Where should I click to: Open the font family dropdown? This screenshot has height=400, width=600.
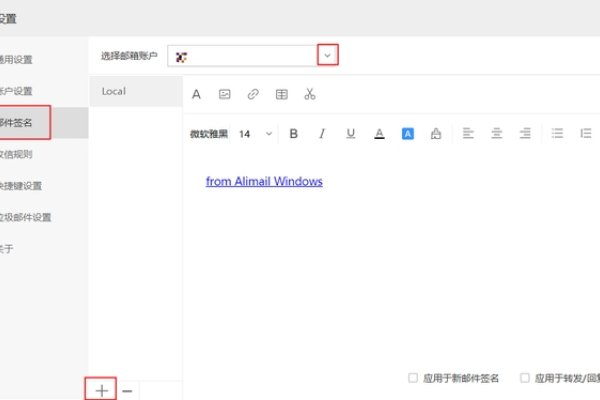[x=209, y=134]
